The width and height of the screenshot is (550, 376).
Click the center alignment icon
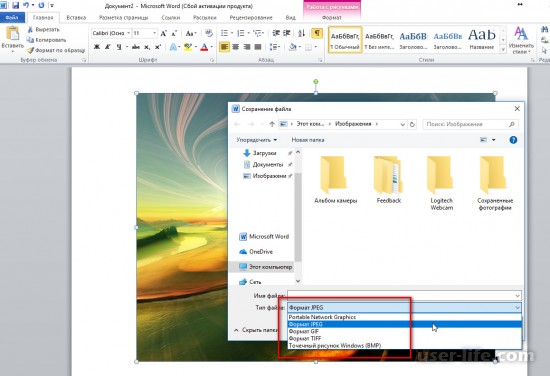tap(235, 47)
